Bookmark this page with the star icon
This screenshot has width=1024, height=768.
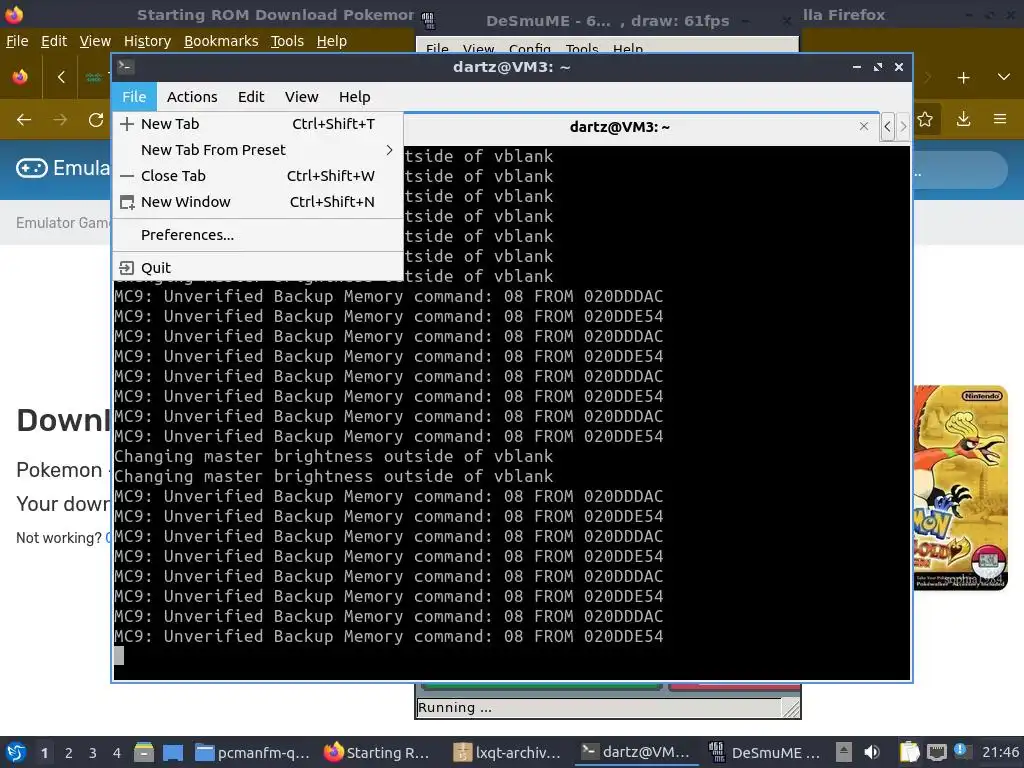click(925, 120)
